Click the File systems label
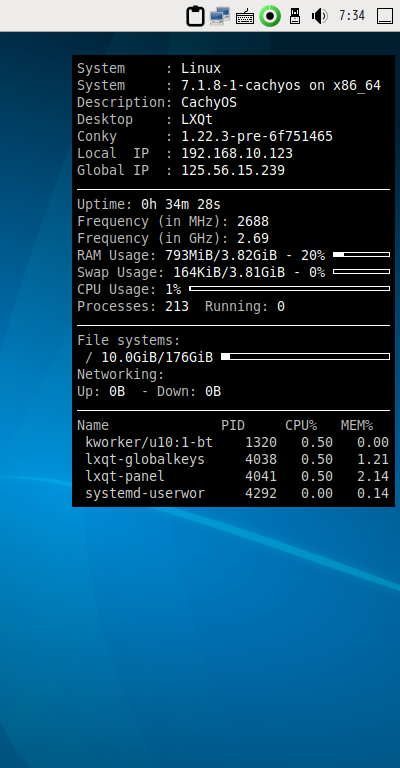Image resolution: width=400 pixels, height=768 pixels. 129,340
